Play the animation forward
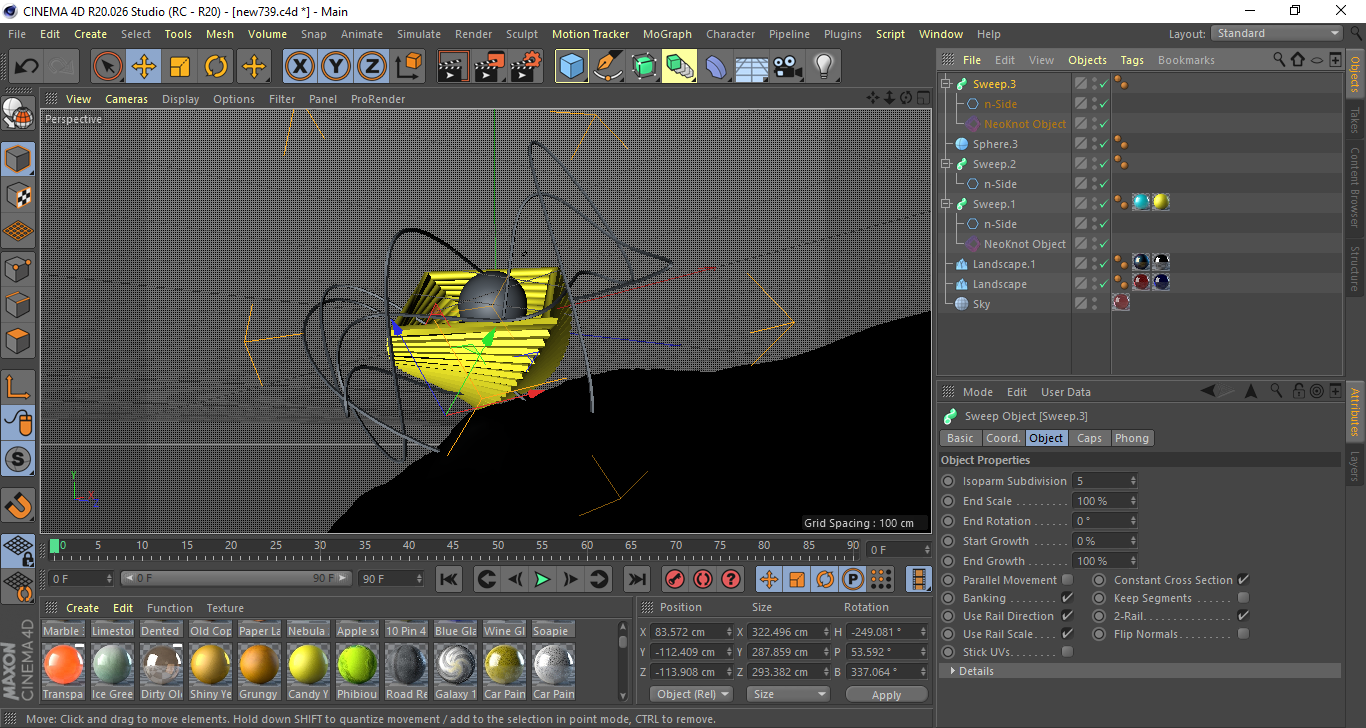Screen dimensions: 1366x728 tap(542, 579)
